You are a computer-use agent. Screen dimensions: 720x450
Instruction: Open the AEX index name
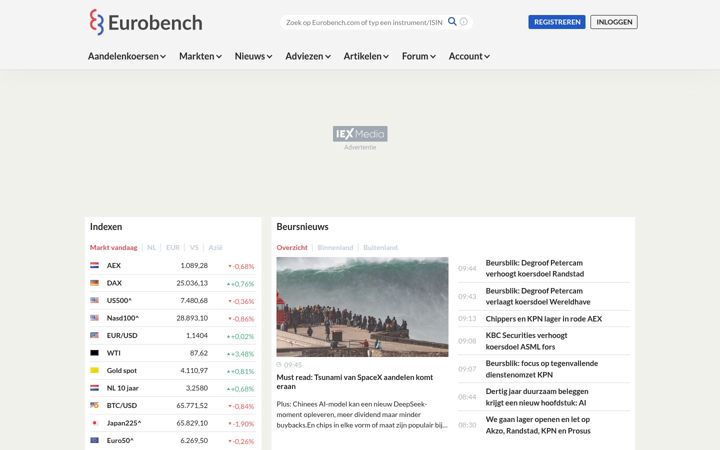[114, 265]
